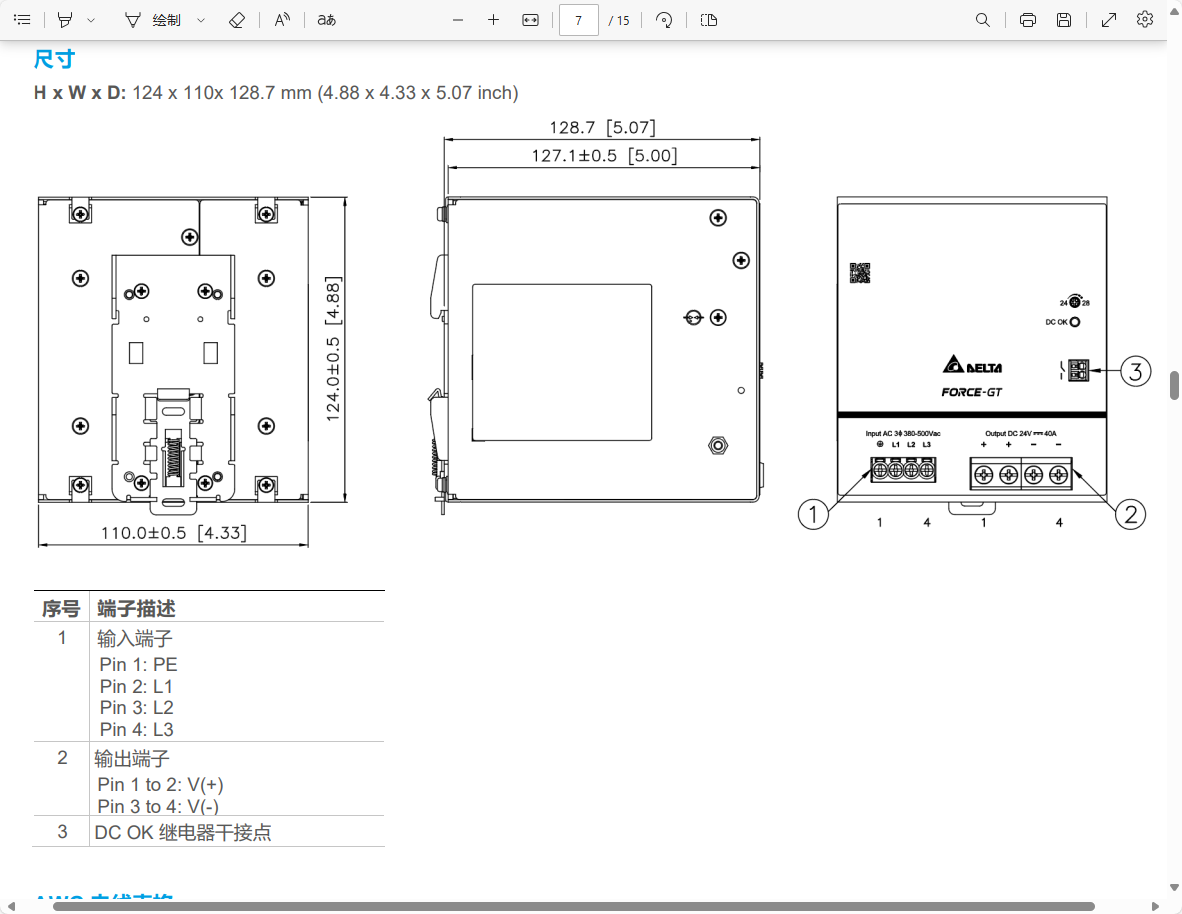Open PDF viewer settings gear
Image resolution: width=1182 pixels, height=914 pixels.
pos(1145,20)
